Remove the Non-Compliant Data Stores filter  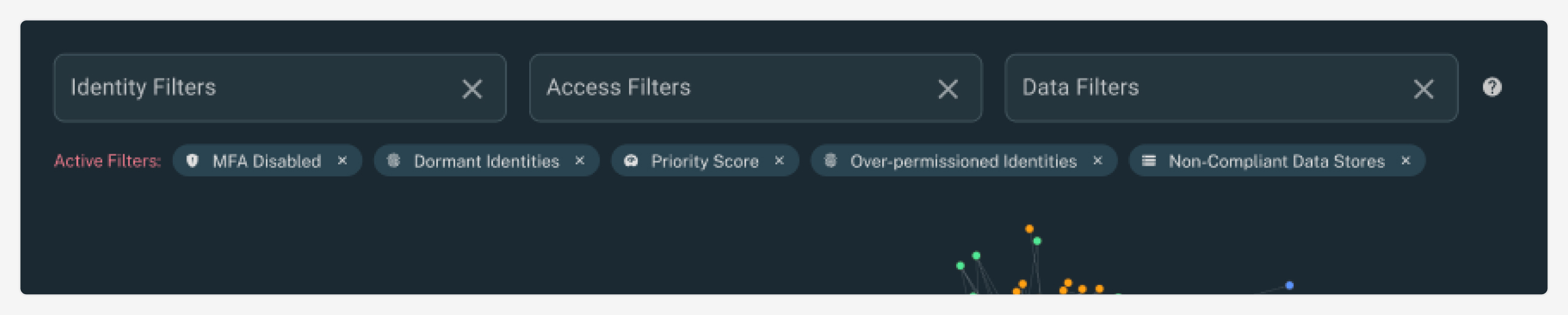point(1406,161)
